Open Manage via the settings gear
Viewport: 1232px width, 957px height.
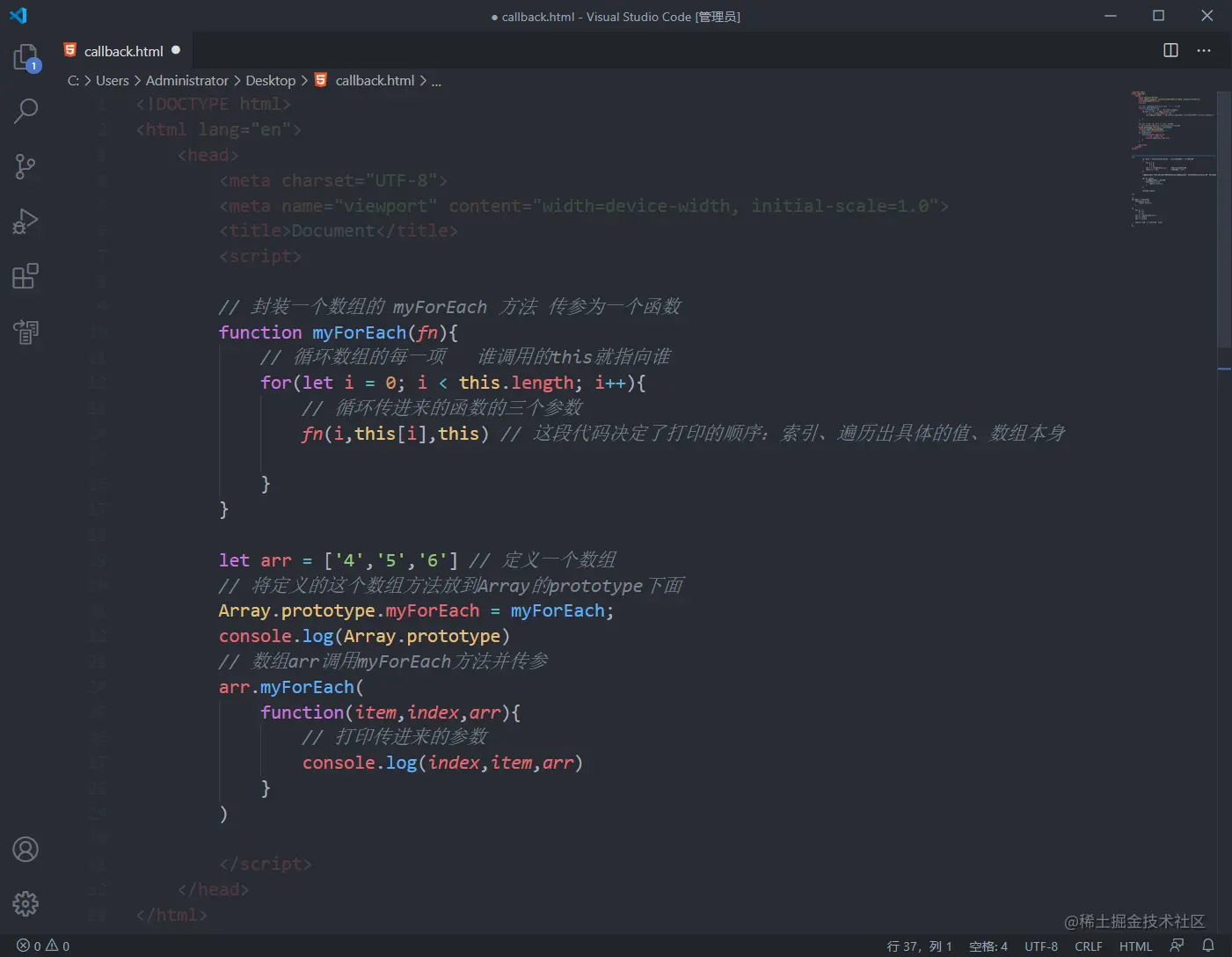point(26,902)
